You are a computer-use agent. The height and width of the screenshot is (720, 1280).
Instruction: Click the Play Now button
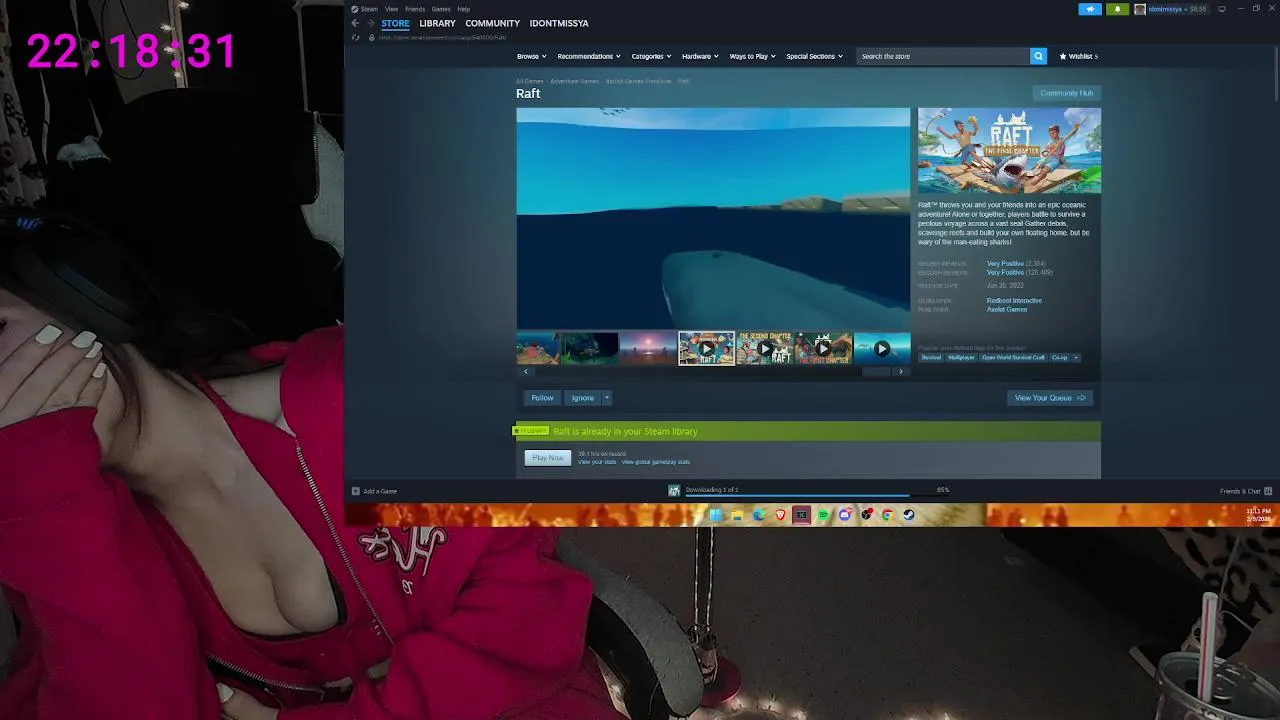[x=547, y=458]
